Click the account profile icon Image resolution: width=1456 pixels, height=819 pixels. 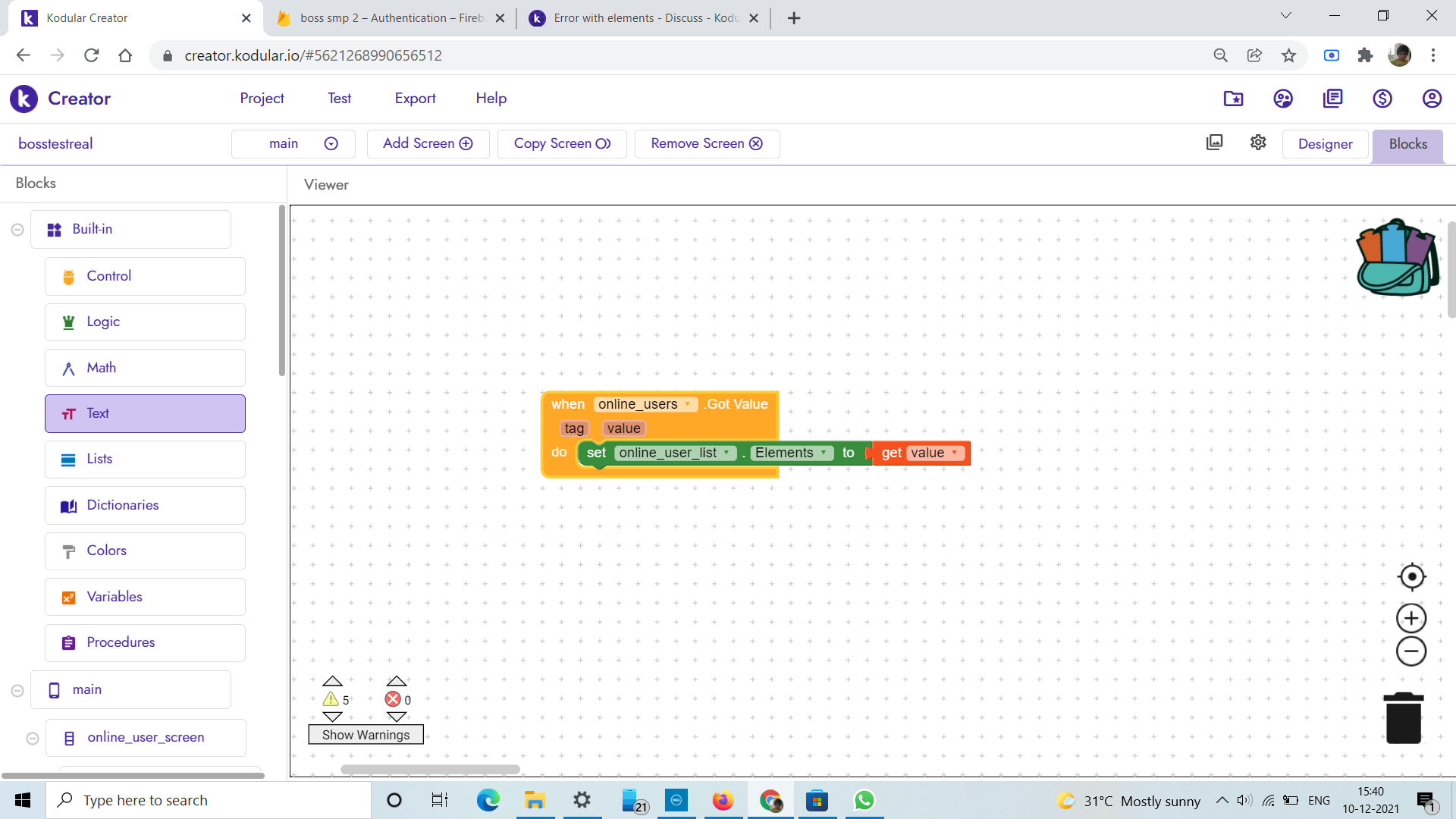pos(1431,99)
